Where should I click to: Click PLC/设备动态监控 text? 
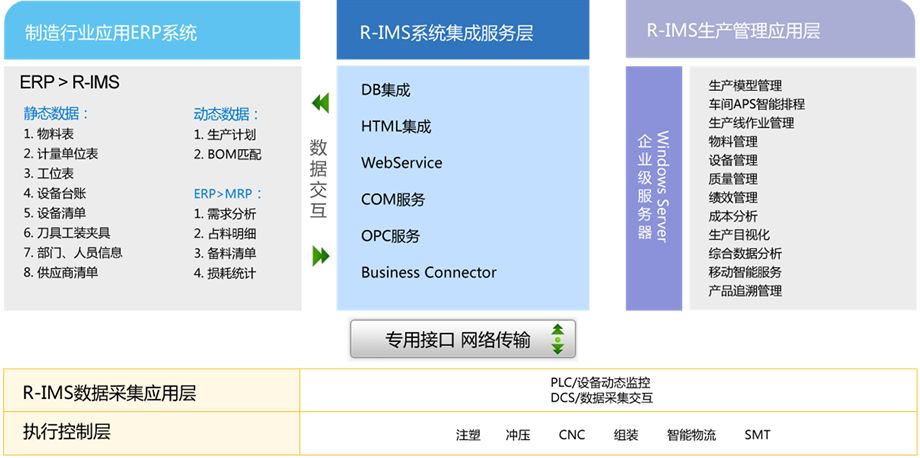click(600, 382)
